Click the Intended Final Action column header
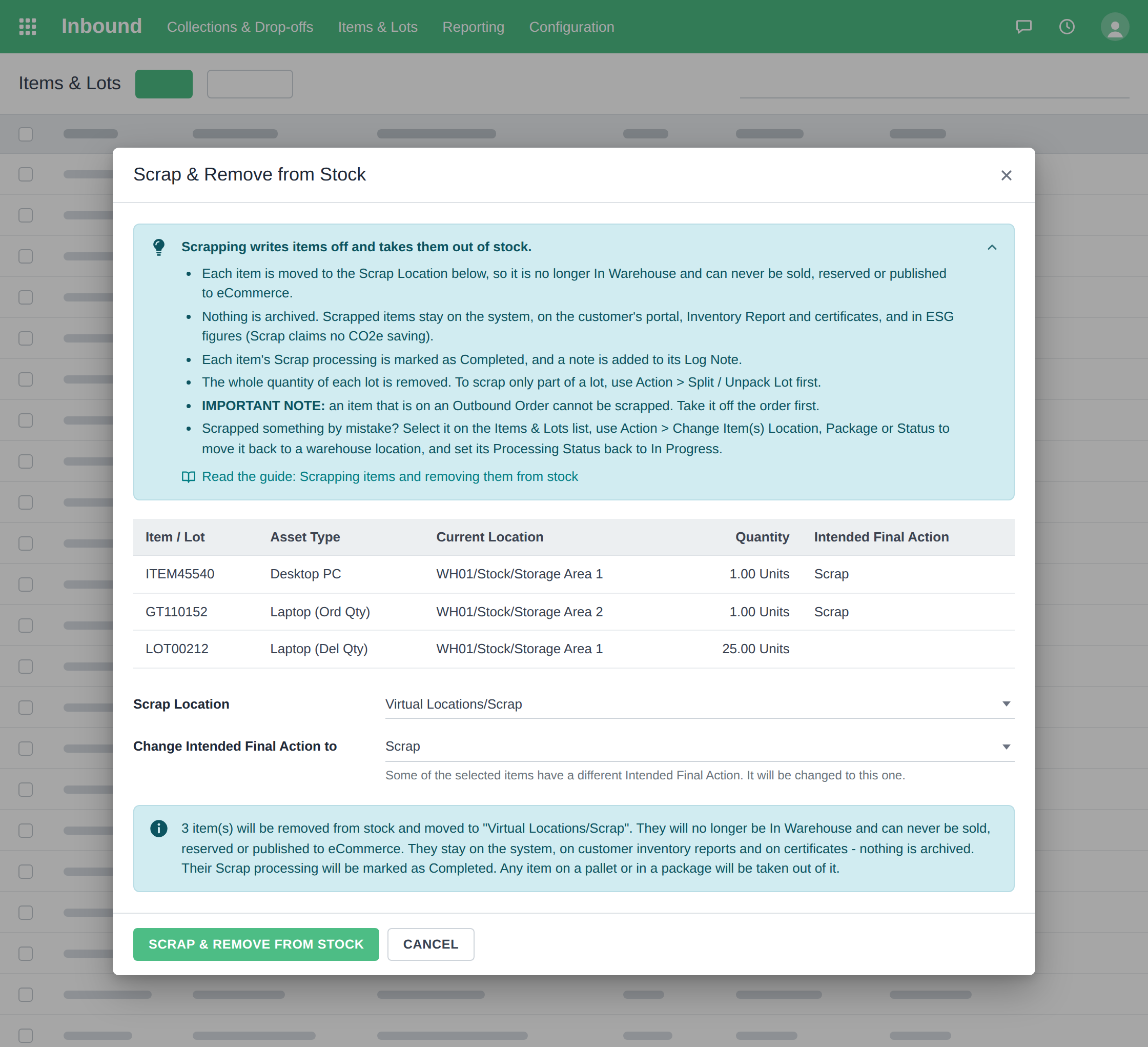Image resolution: width=1148 pixels, height=1047 pixels. point(881,537)
